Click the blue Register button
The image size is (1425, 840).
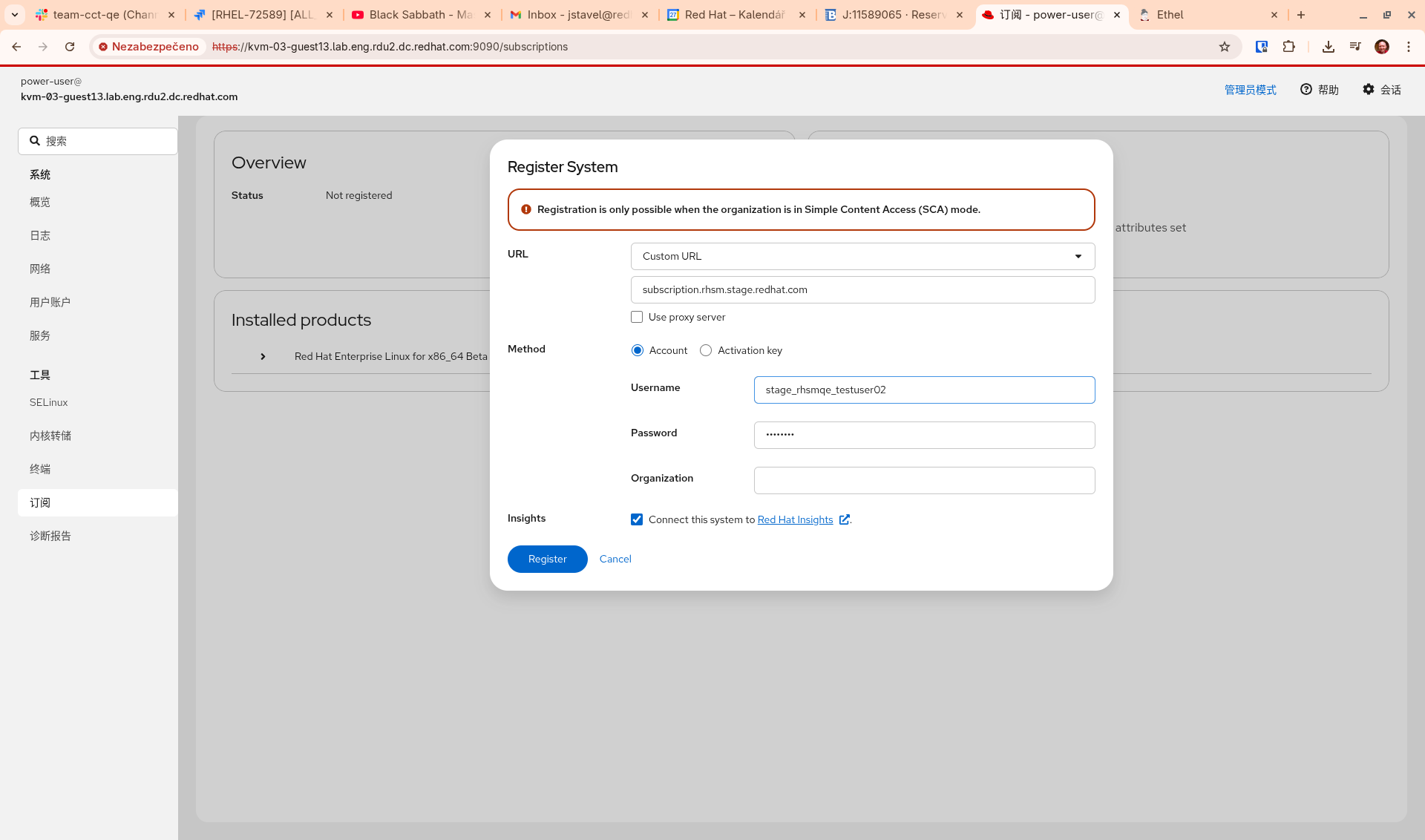[x=547, y=559]
